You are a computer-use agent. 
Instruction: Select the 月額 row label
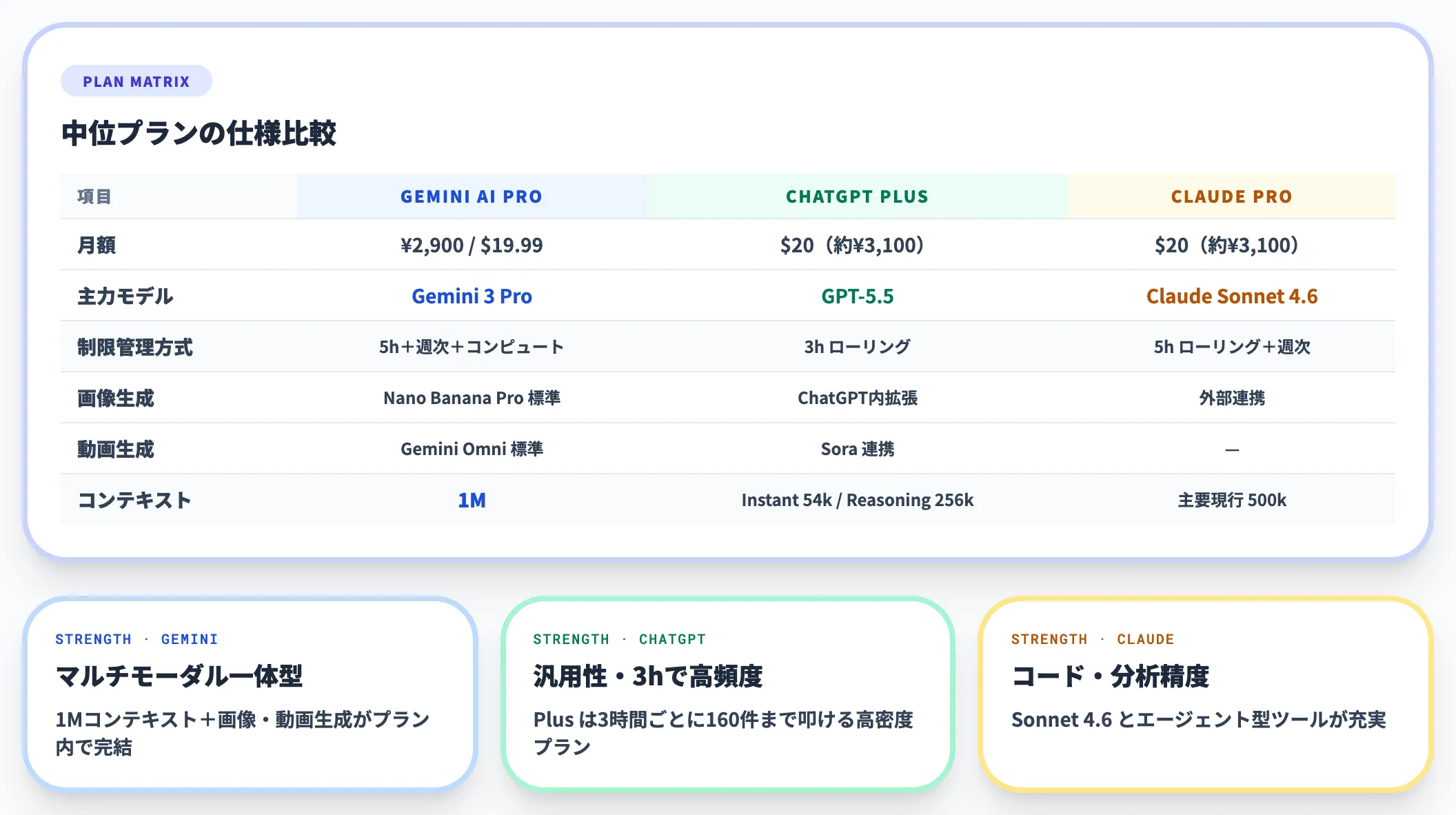(97, 245)
